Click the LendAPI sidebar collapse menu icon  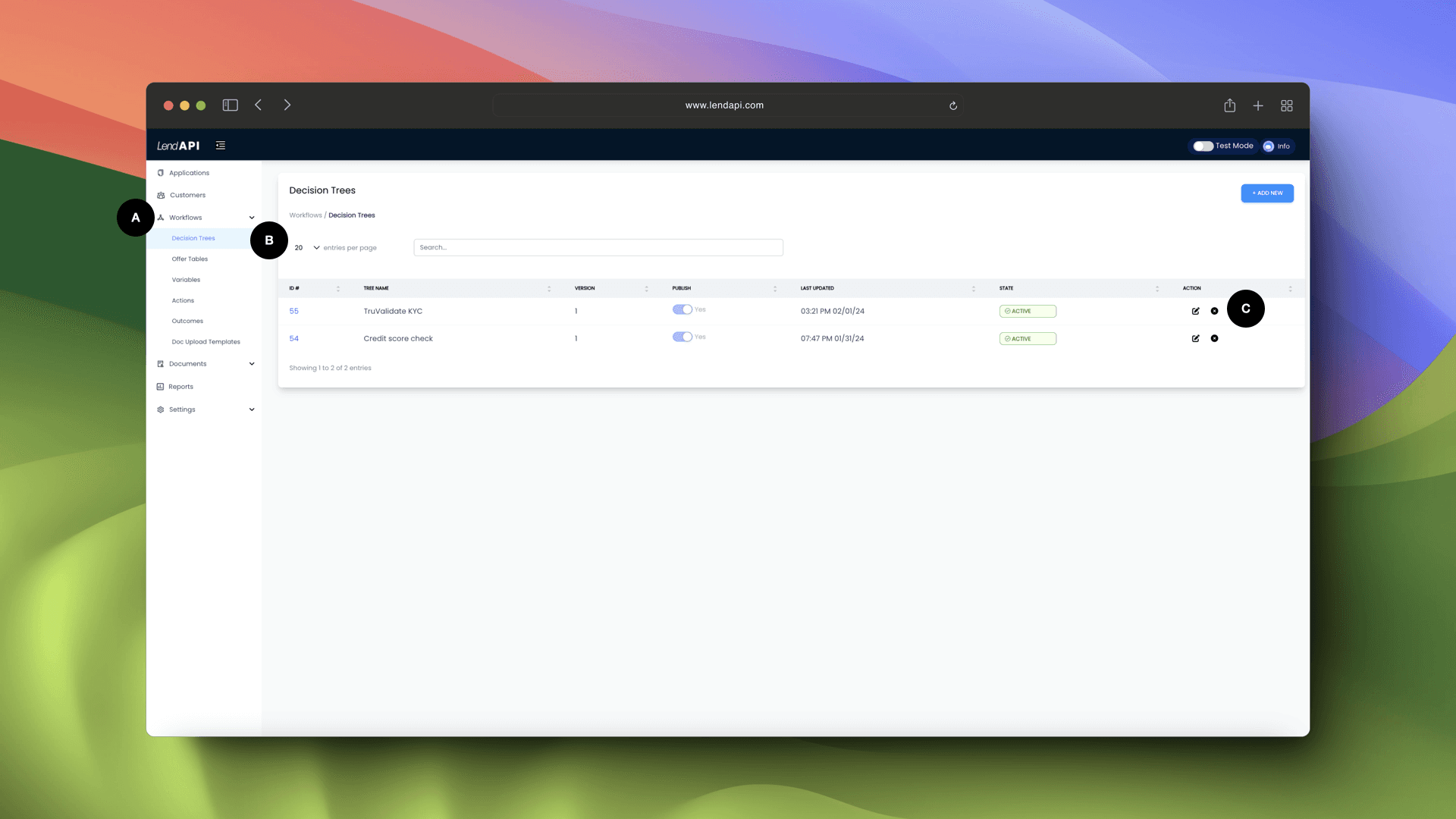tap(221, 146)
